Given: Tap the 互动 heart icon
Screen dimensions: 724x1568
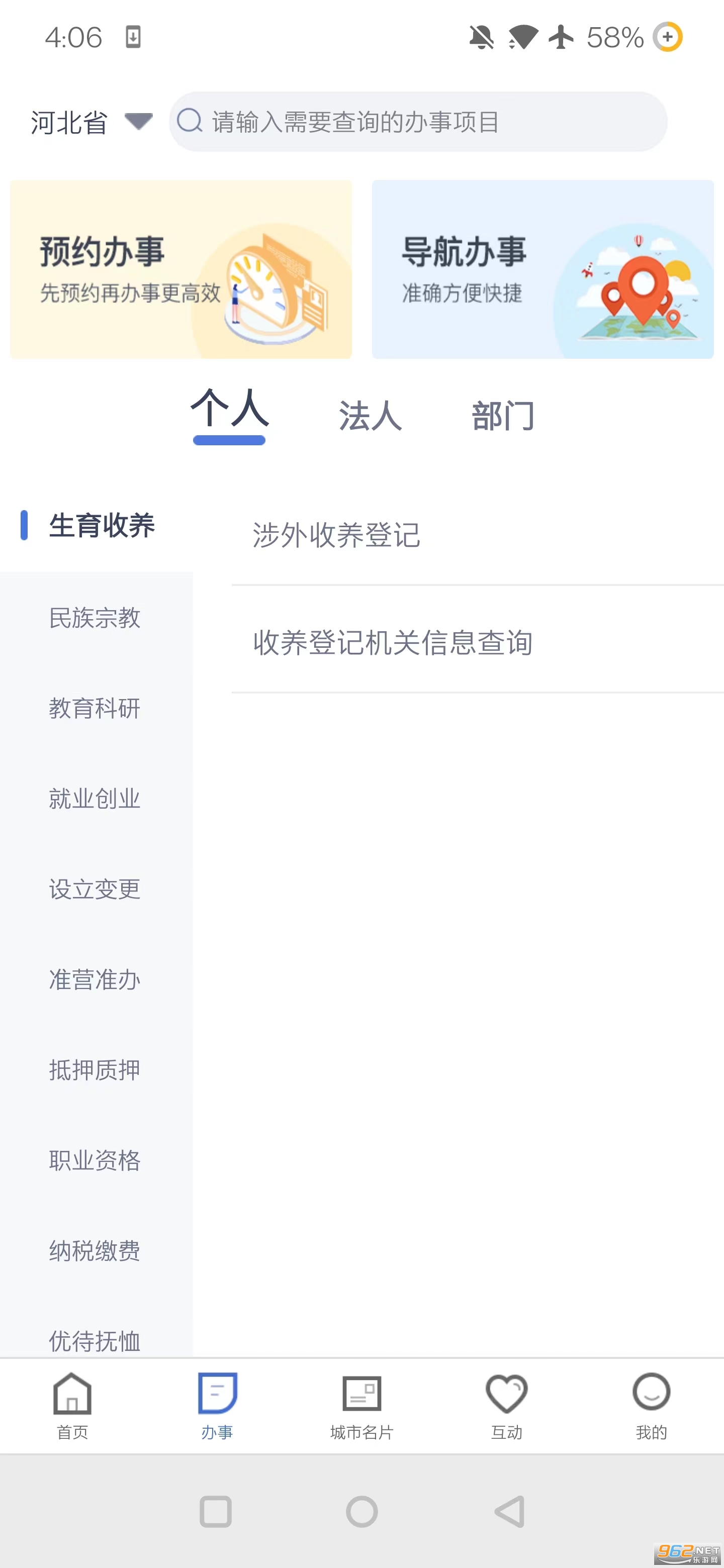Looking at the screenshot, I should (x=506, y=1394).
